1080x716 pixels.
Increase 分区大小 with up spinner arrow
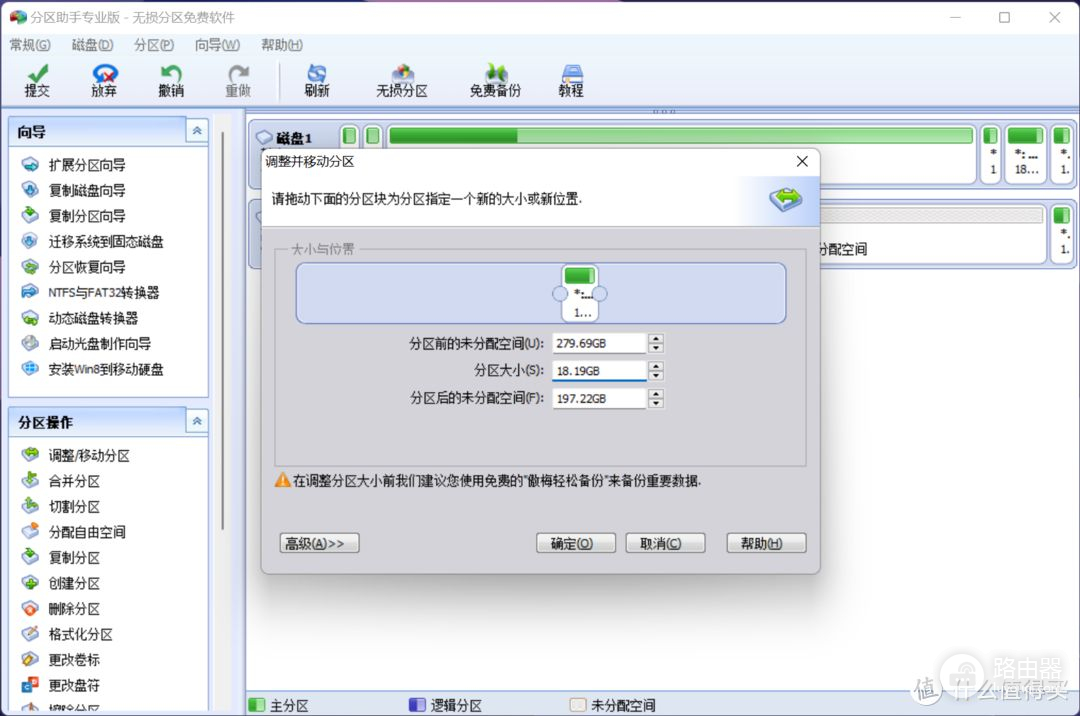[x=655, y=366]
